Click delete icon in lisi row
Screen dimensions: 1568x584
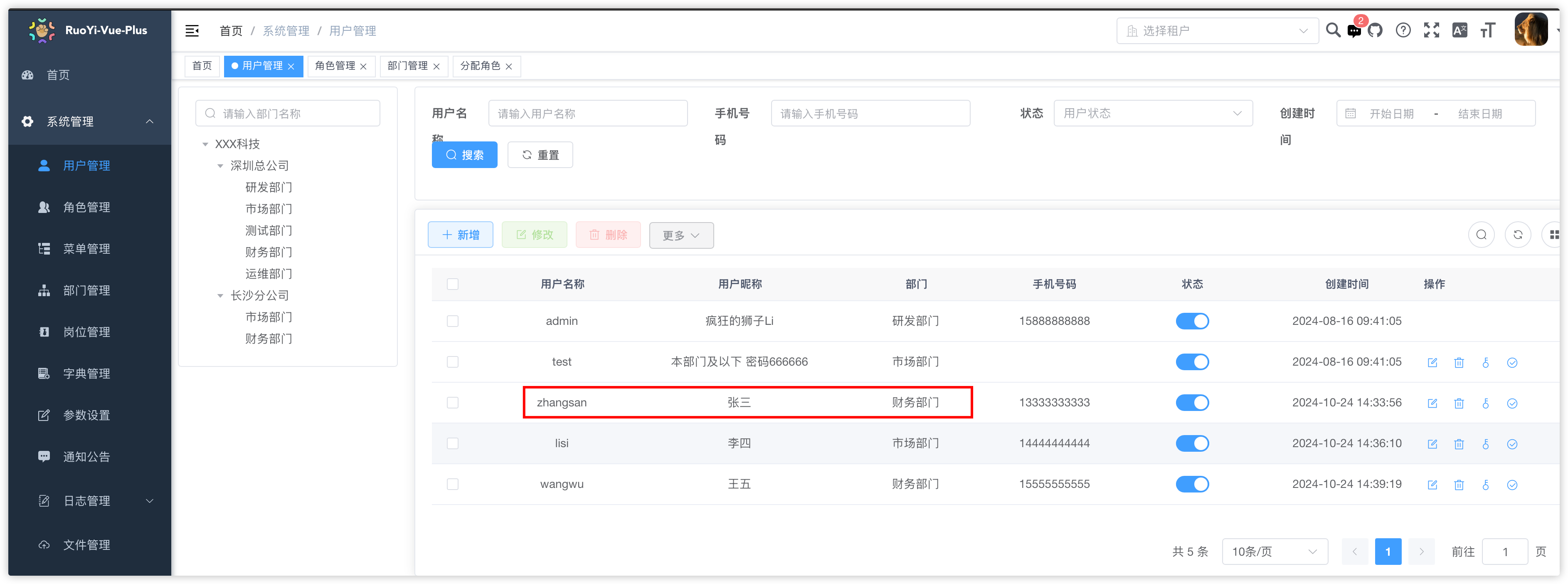coord(1459,444)
